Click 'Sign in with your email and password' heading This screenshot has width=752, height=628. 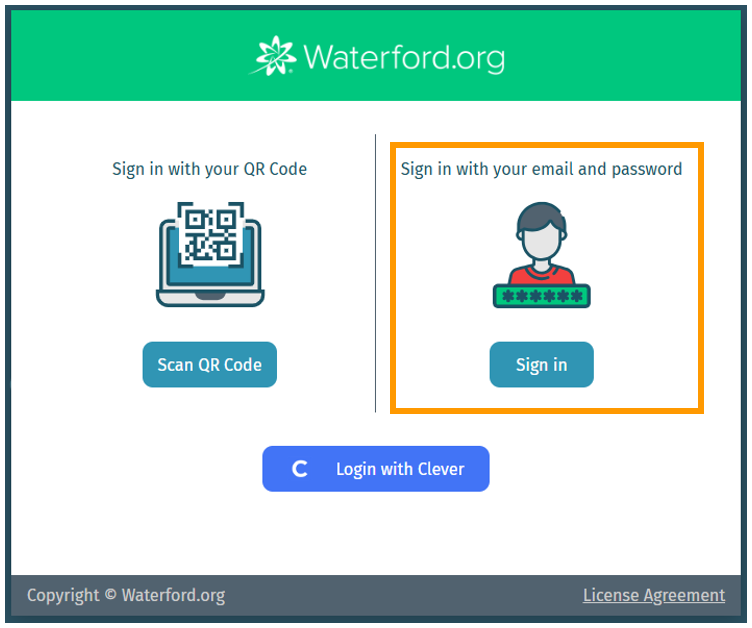point(541,169)
